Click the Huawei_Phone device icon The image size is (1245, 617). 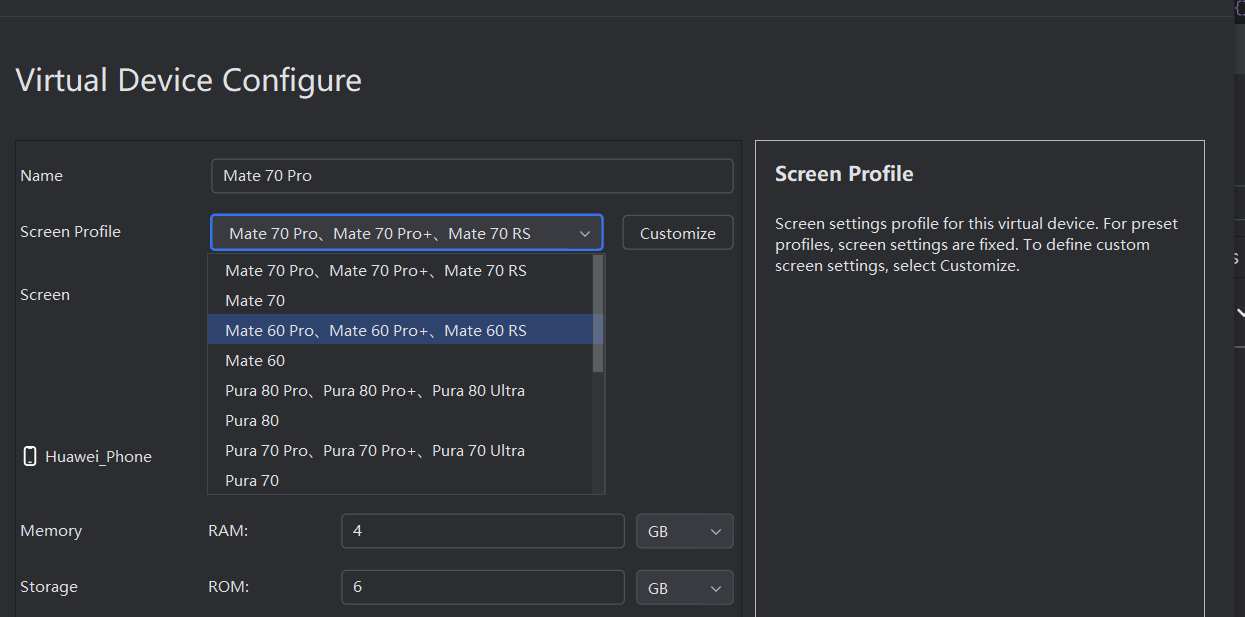pyautogui.click(x=30, y=457)
